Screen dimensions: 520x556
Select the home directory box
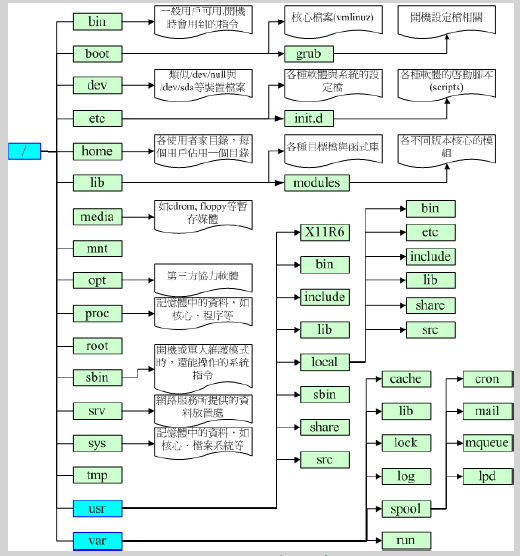(98, 151)
